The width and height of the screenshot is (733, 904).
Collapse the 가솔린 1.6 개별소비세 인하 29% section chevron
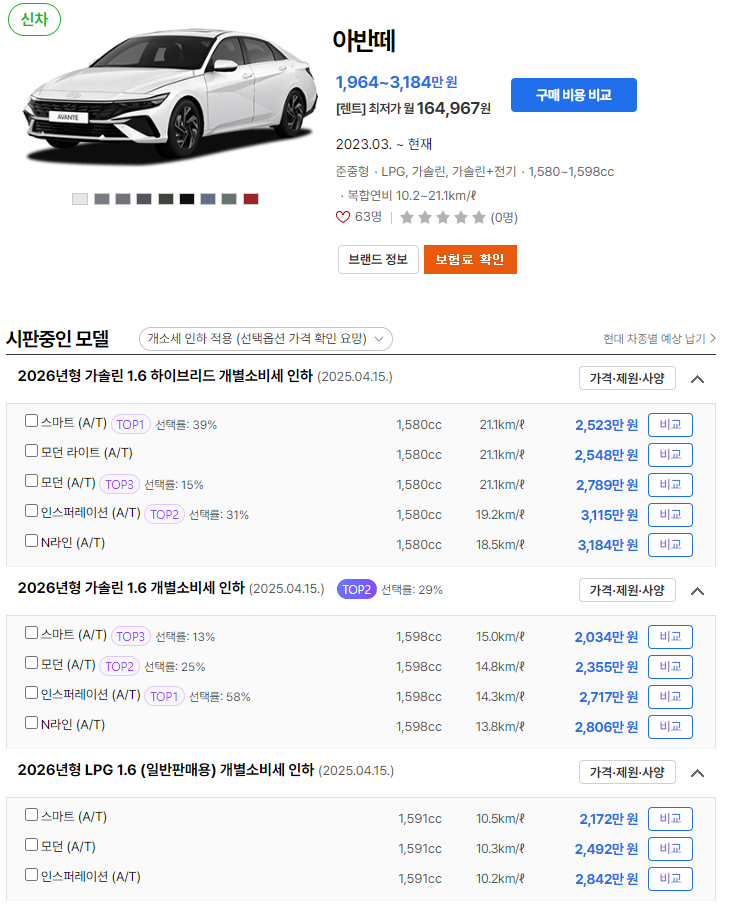697,591
